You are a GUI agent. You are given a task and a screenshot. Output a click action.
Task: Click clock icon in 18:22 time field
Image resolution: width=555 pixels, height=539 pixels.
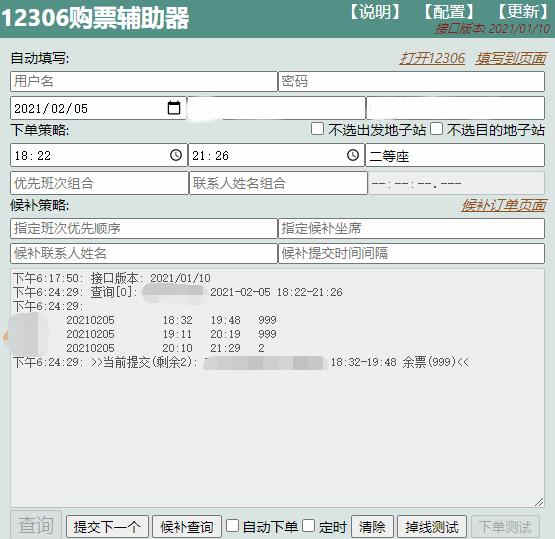click(176, 155)
